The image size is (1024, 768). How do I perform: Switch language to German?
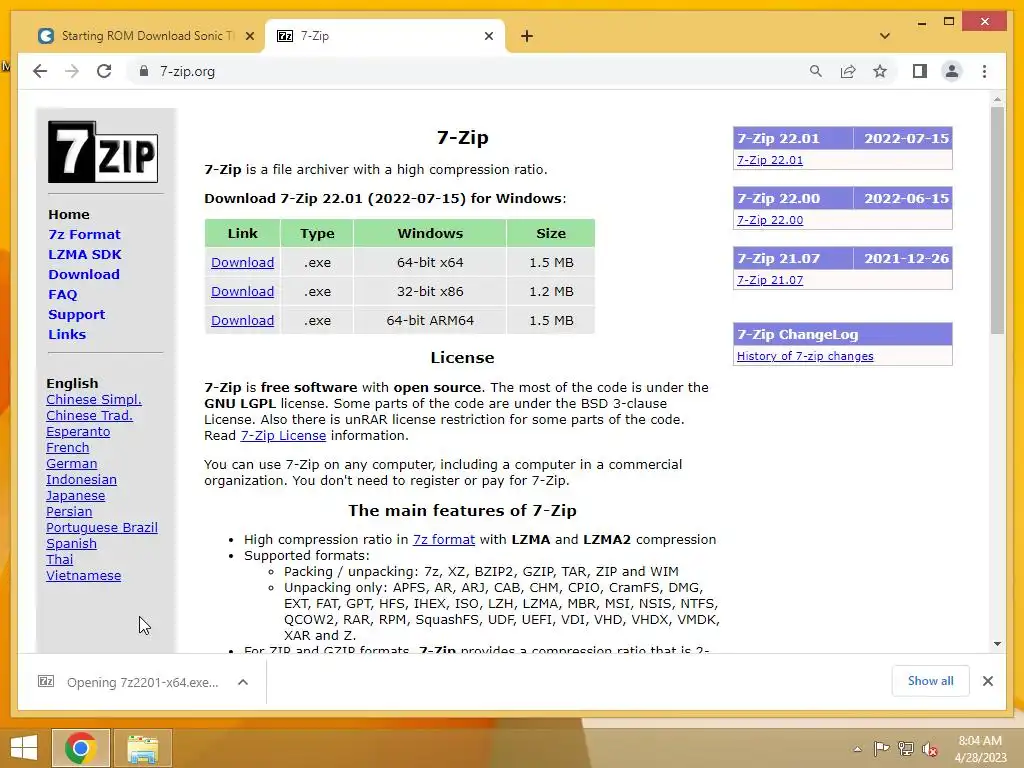pos(71,464)
